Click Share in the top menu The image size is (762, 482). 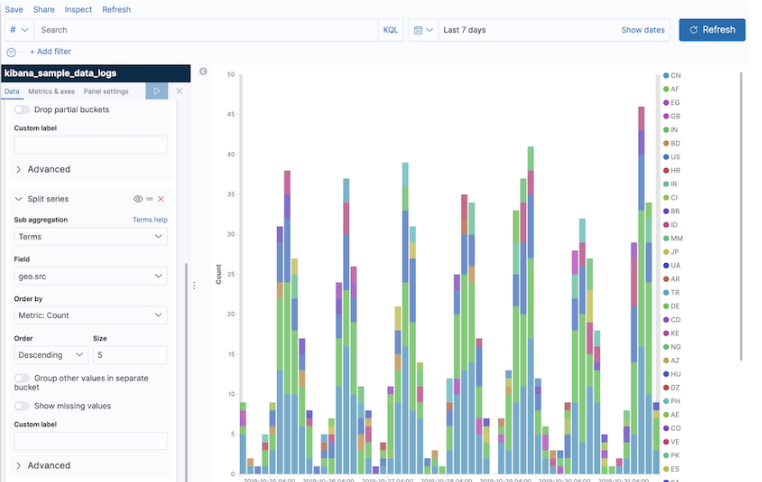click(44, 9)
